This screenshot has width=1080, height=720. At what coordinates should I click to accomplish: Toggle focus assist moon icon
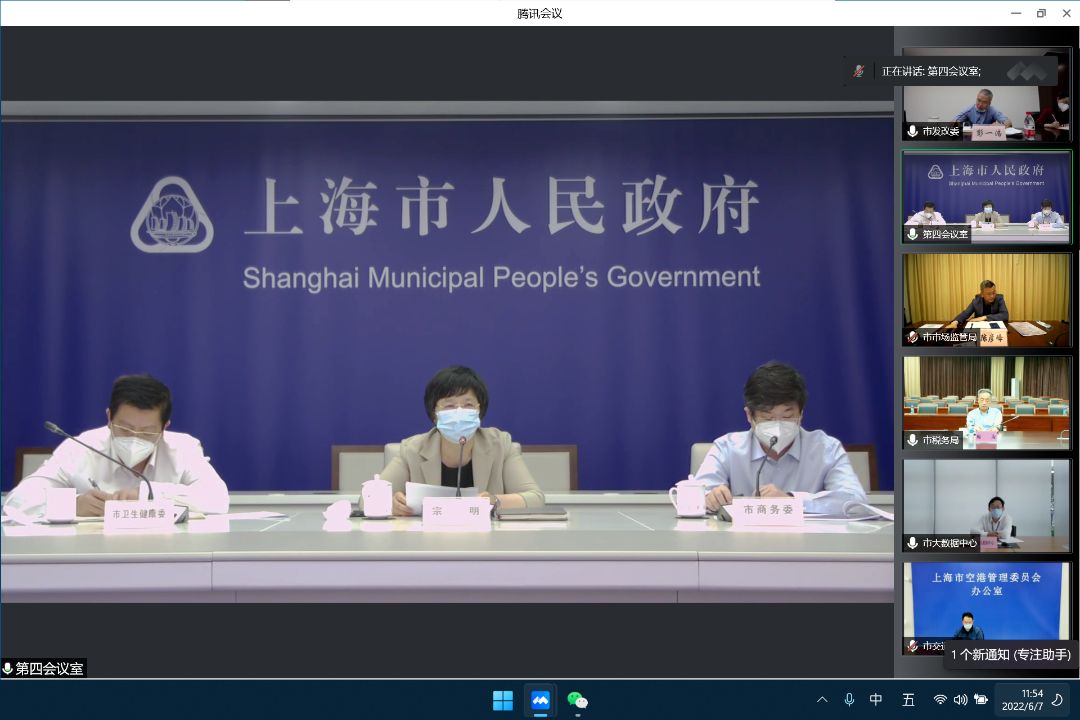click(x=1057, y=700)
